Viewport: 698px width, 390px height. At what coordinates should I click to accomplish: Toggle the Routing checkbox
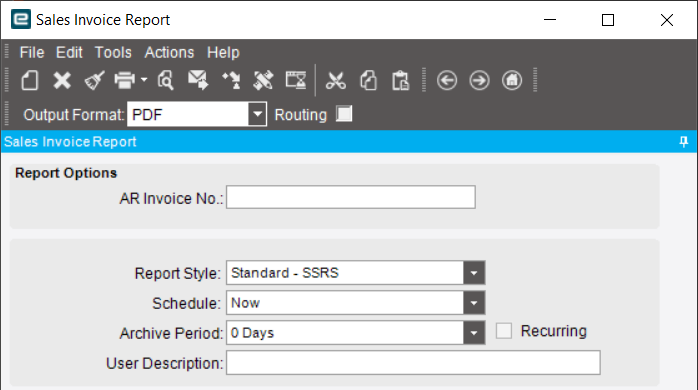coord(344,114)
